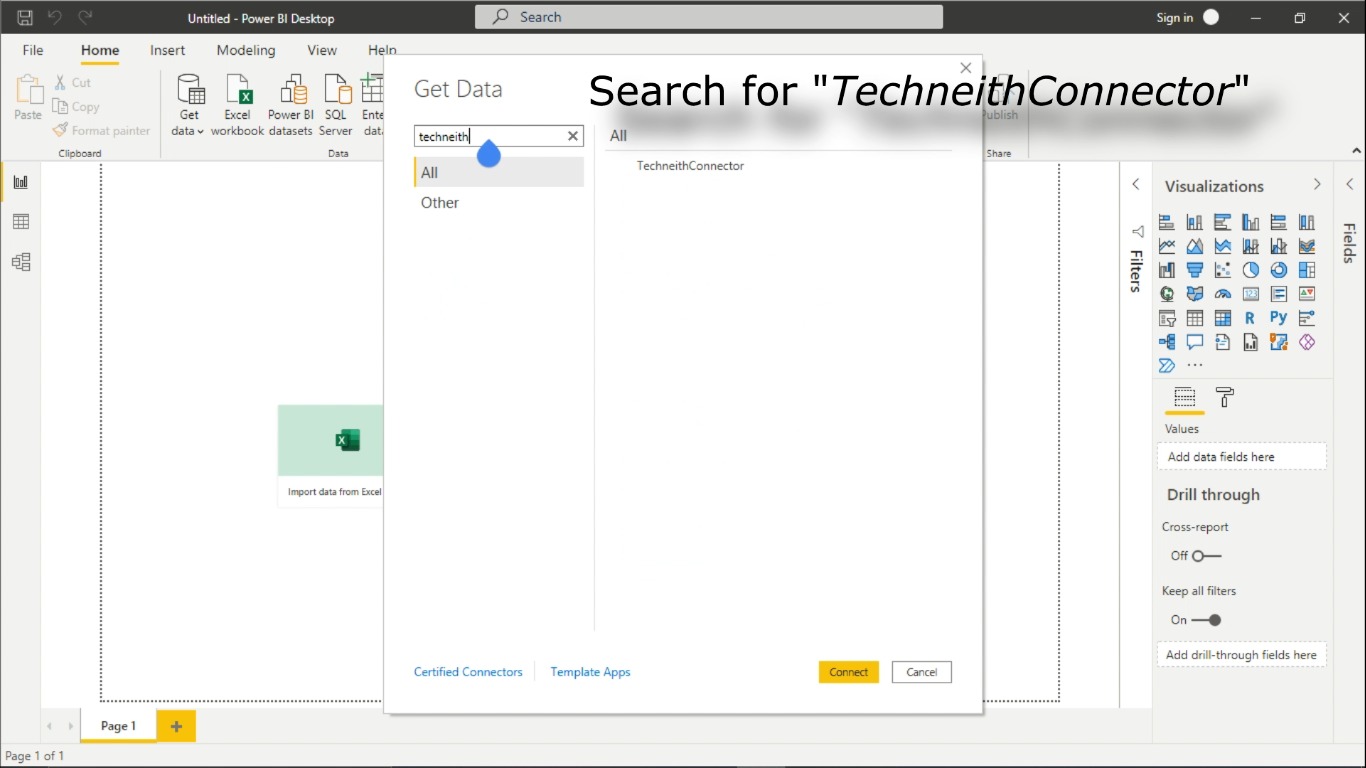The width and height of the screenshot is (1366, 768).
Task: Switch to the Modeling ribbon tab
Action: click(246, 50)
